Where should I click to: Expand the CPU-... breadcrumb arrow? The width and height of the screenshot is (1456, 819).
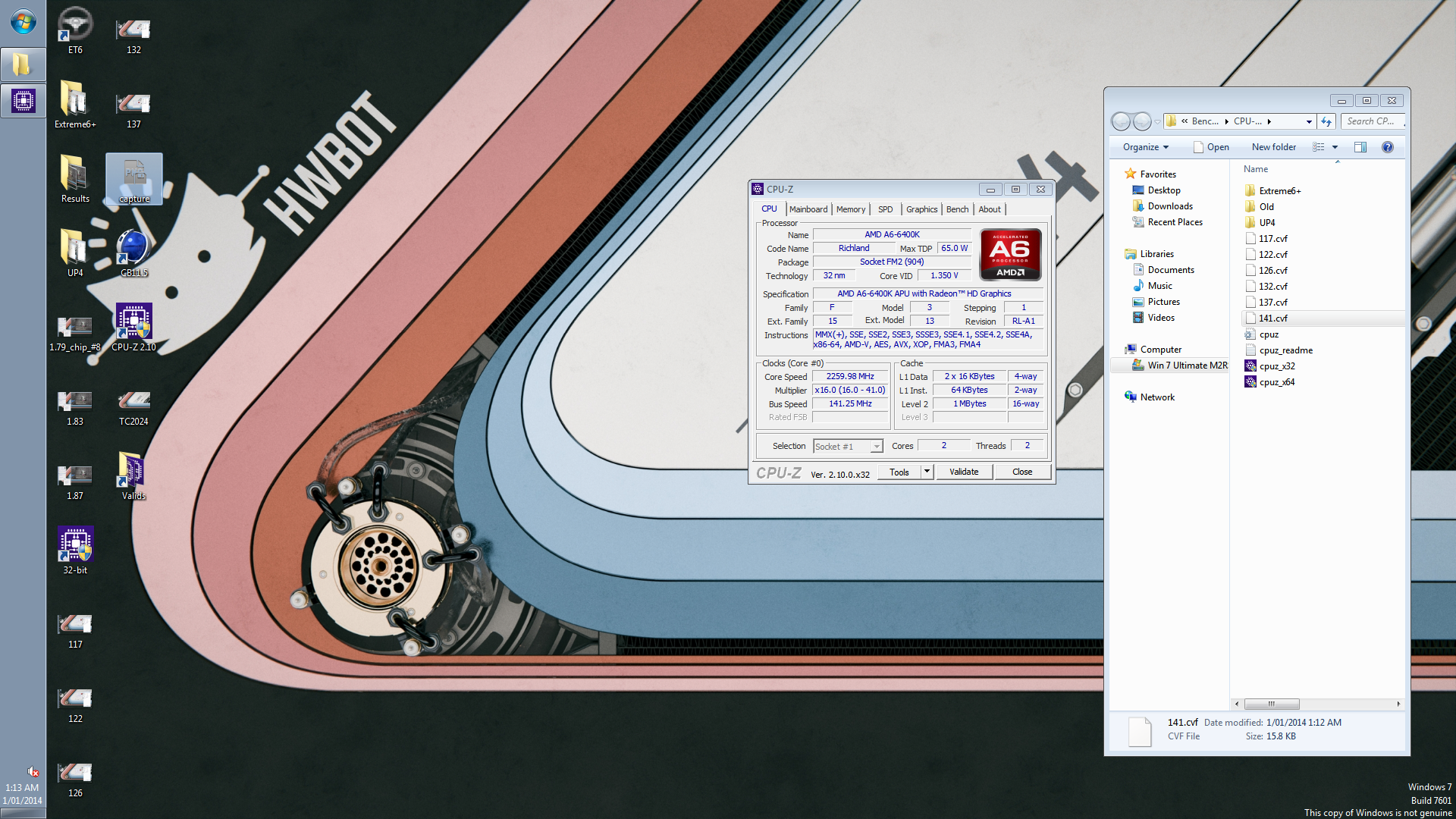click(1269, 121)
